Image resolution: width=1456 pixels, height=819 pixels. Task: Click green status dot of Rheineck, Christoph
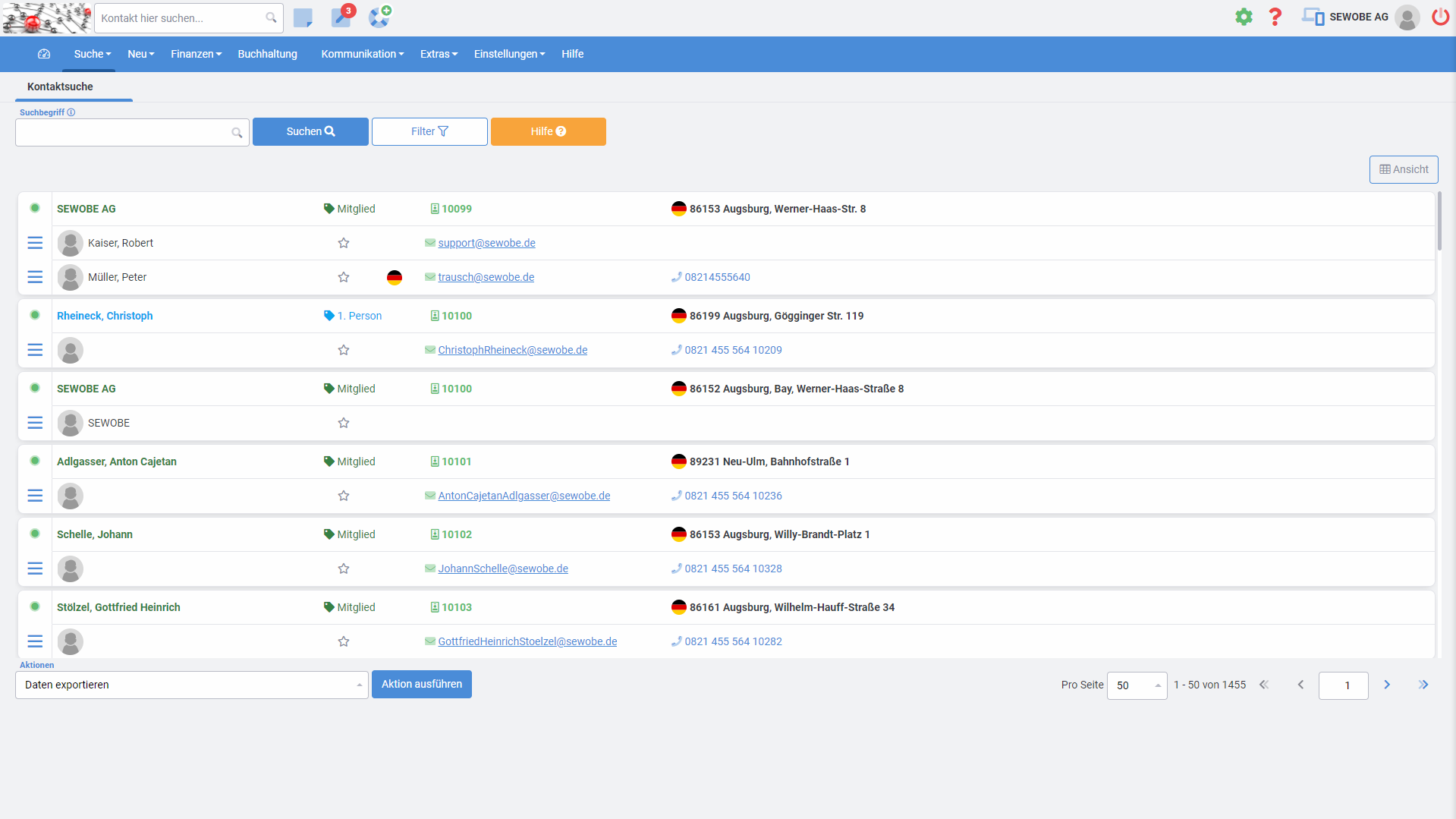(35, 315)
